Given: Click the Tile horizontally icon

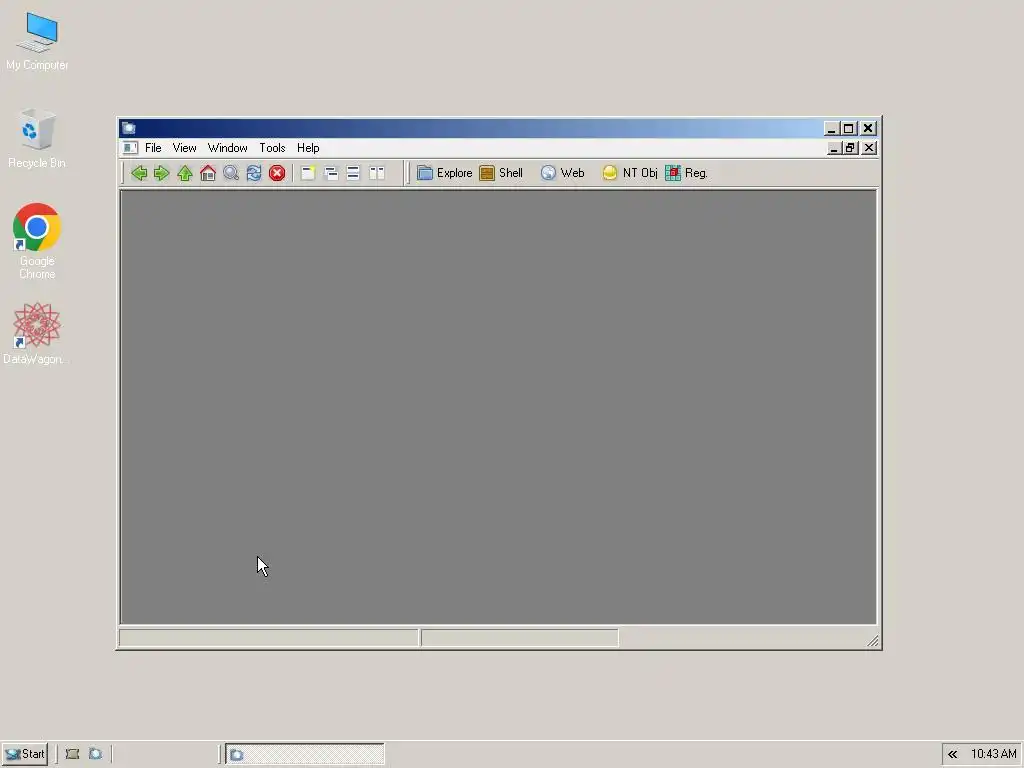Looking at the screenshot, I should [x=353, y=173].
